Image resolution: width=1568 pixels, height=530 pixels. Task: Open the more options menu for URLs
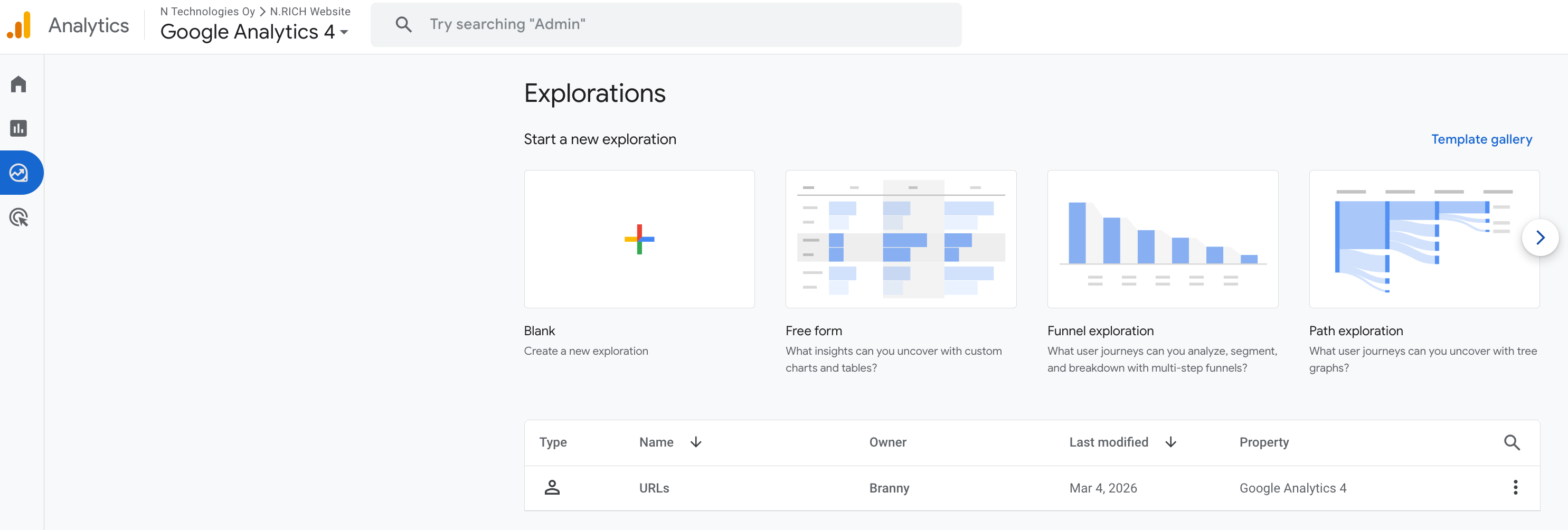[x=1515, y=487]
